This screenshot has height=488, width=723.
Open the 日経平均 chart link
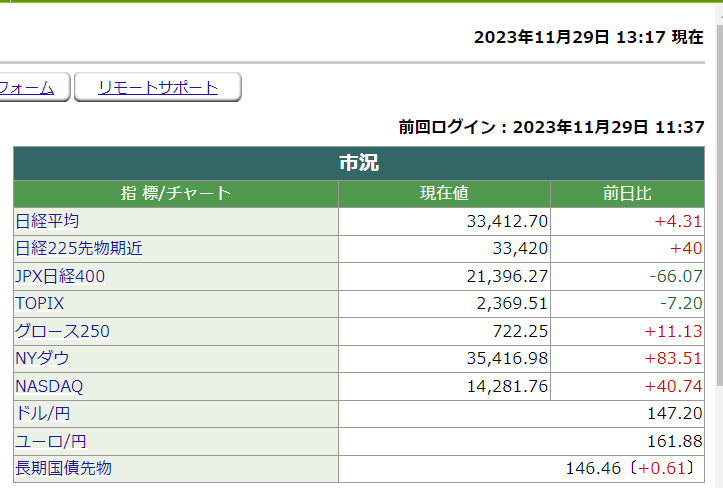47,221
